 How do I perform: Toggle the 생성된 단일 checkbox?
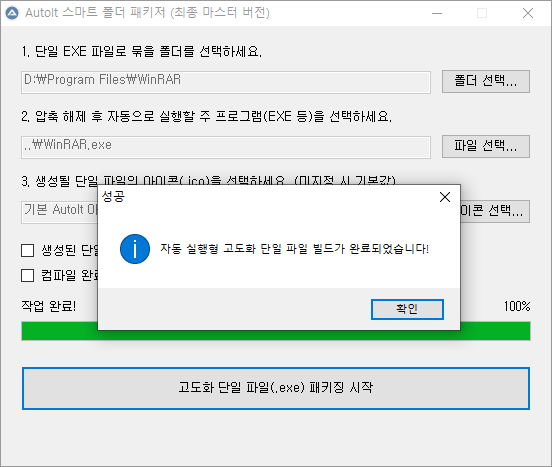pyautogui.click(x=27, y=251)
